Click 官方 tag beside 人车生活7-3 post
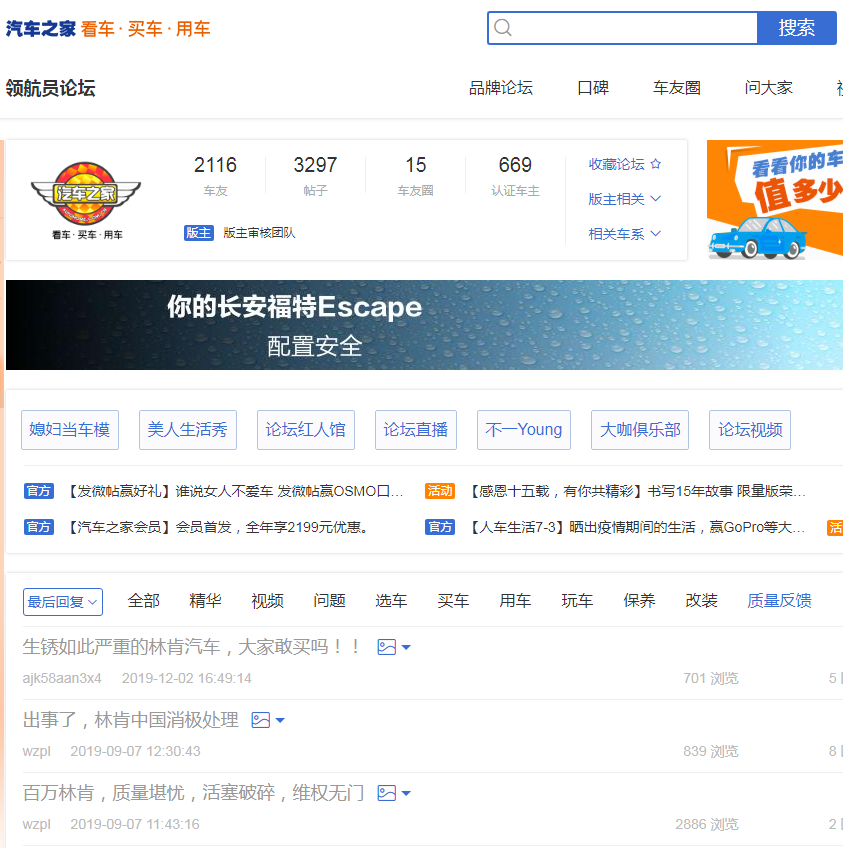The image size is (843, 848). (440, 527)
